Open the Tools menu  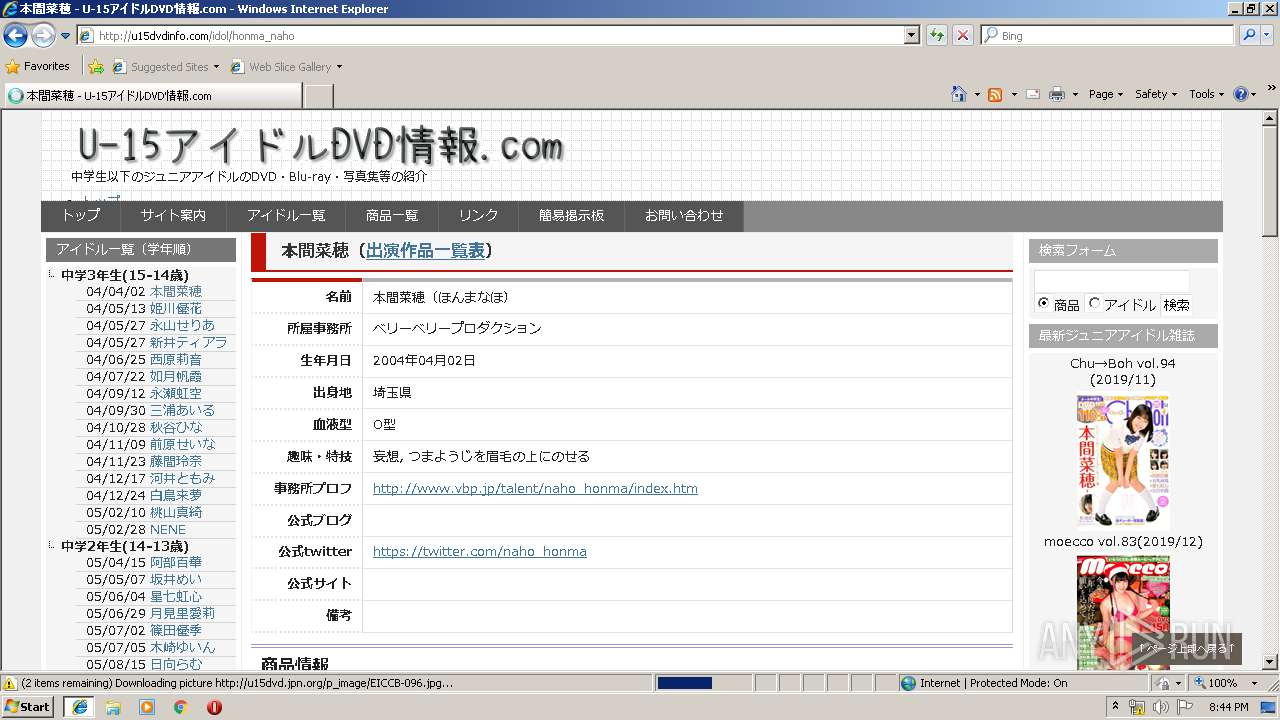[1207, 94]
